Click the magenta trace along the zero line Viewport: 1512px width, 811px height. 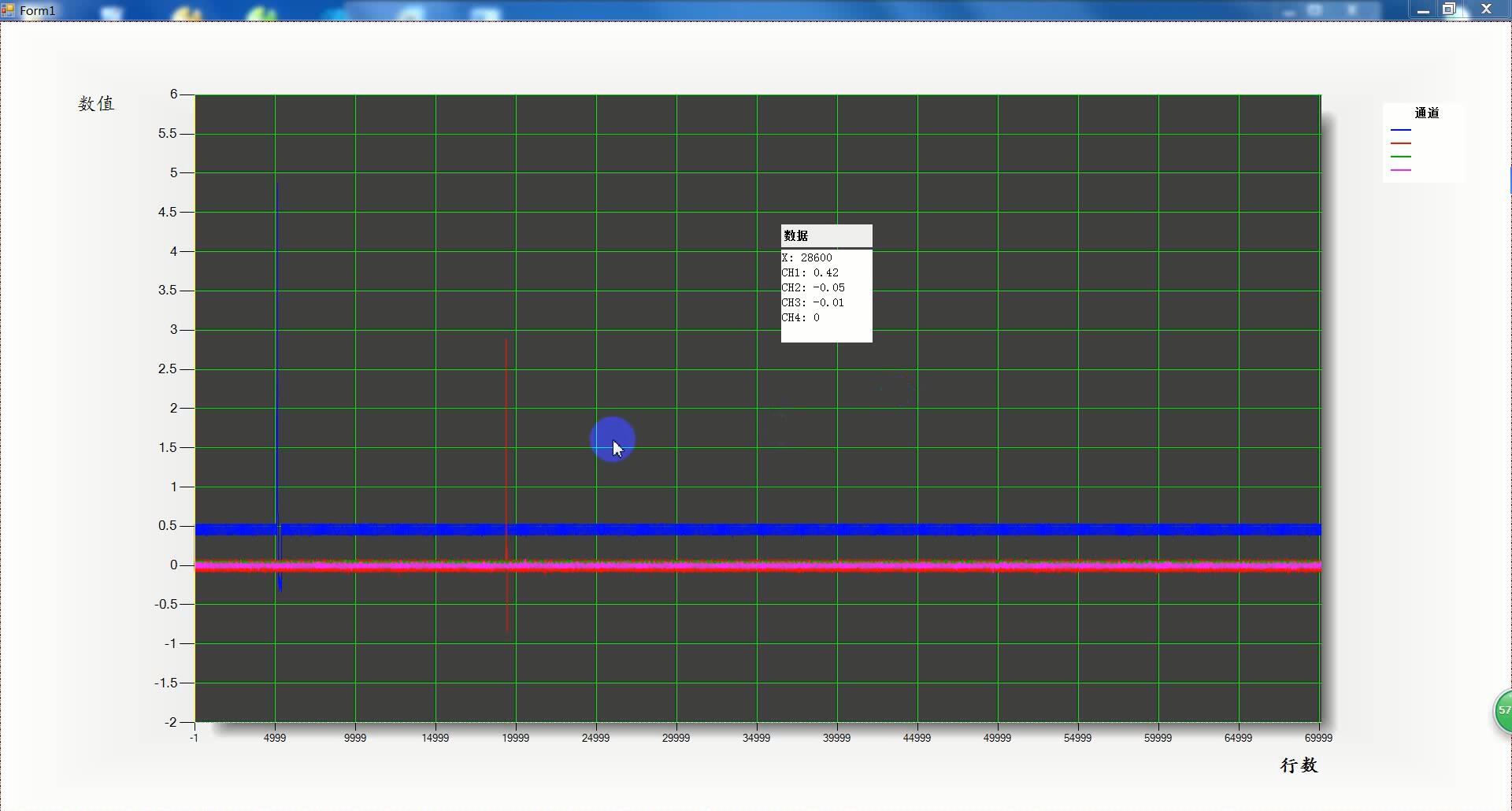point(758,566)
